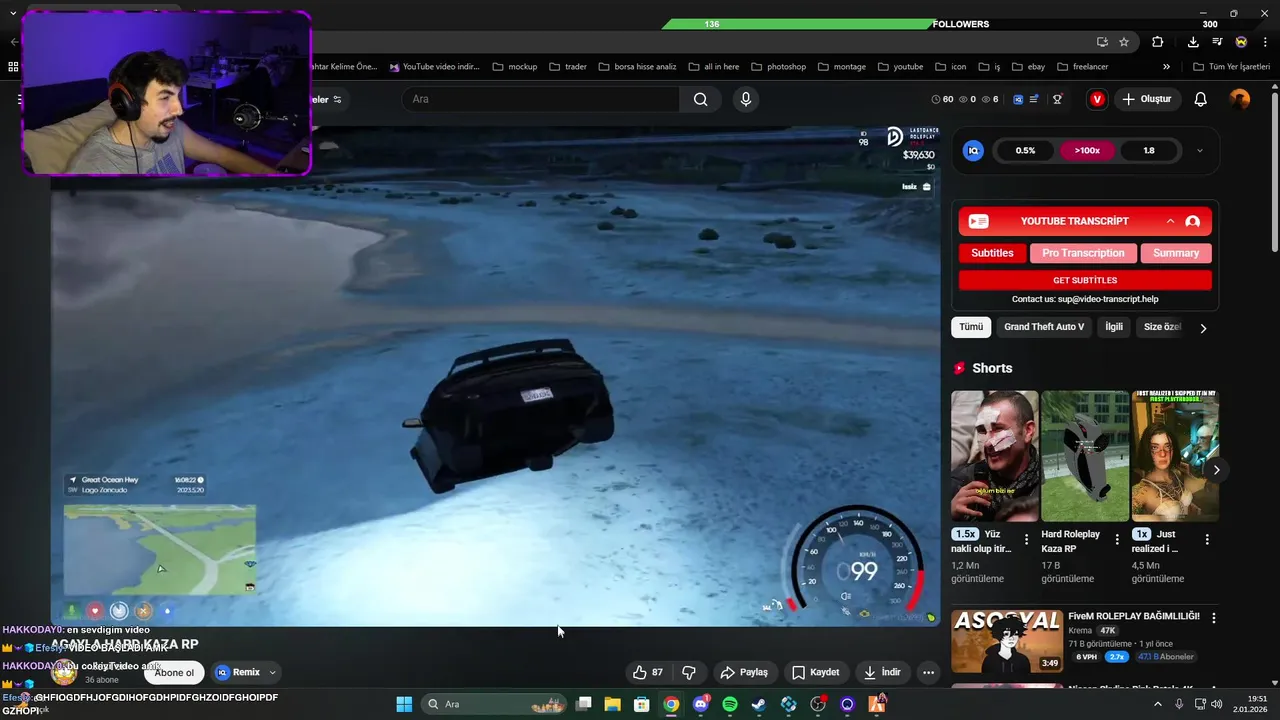Click the blue IQ icon in YouTube header

[1018, 99]
